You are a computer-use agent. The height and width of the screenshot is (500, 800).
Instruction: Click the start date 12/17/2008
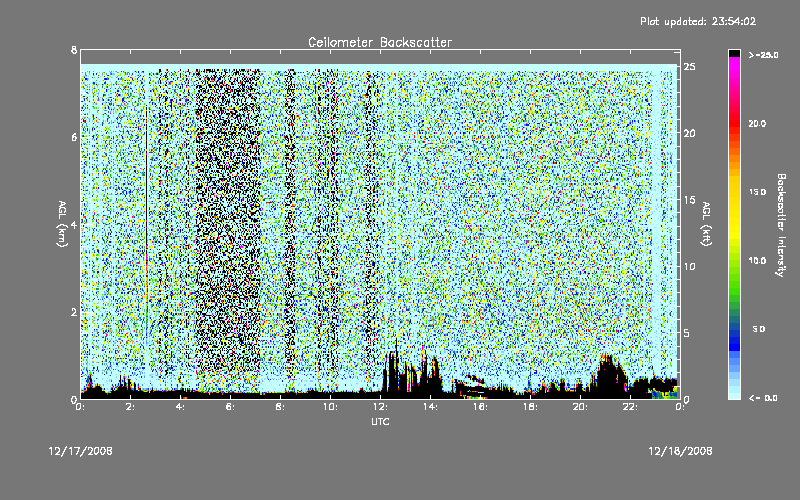81,451
